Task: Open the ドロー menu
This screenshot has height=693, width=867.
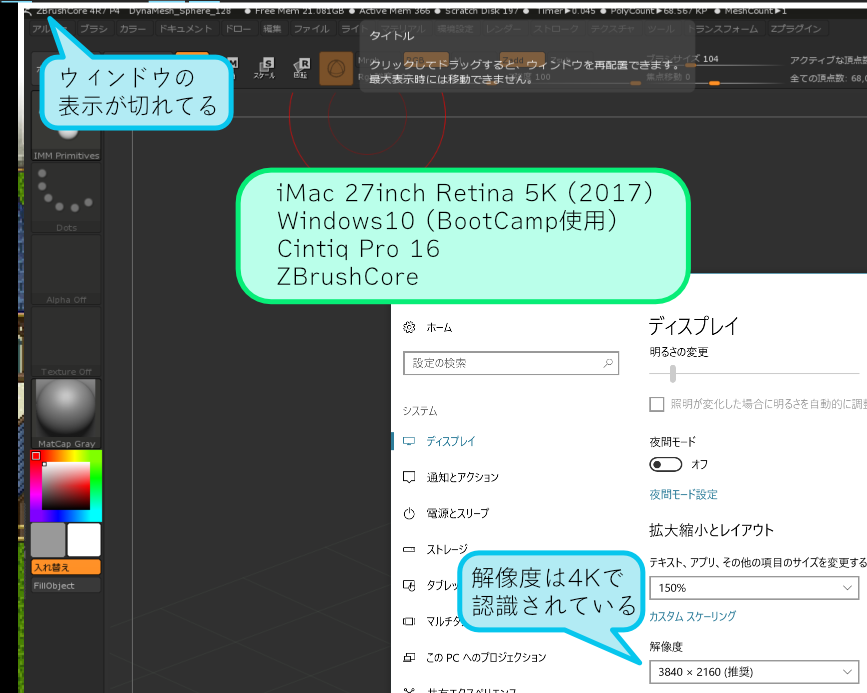Action: (238, 29)
